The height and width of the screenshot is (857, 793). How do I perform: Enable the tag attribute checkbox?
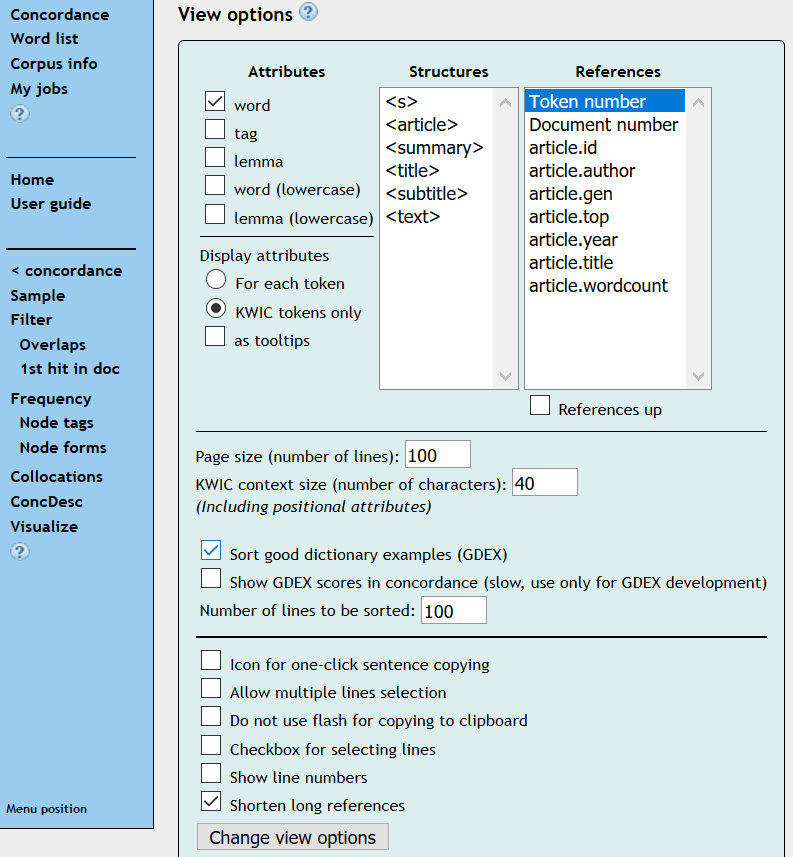click(x=215, y=130)
